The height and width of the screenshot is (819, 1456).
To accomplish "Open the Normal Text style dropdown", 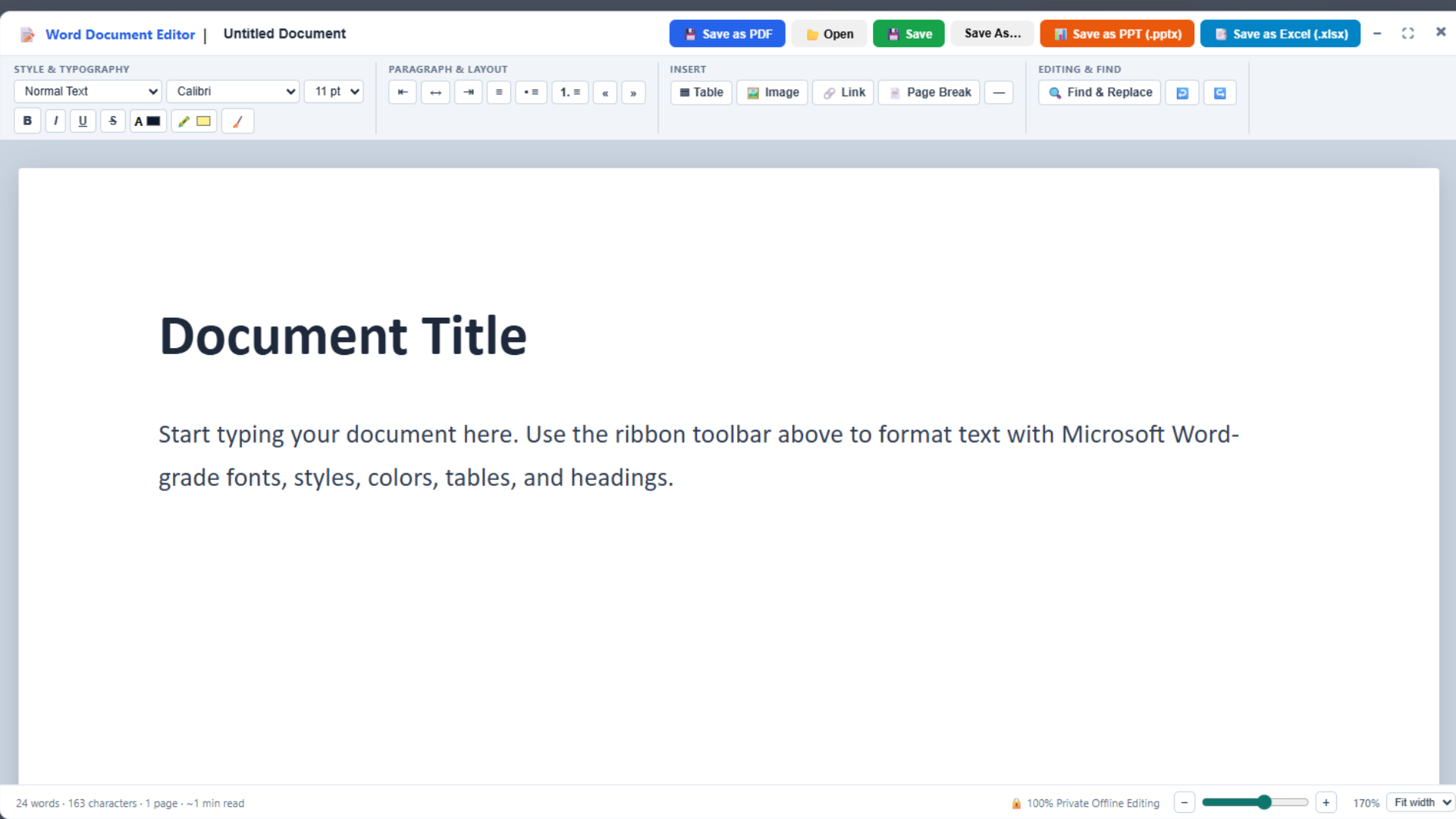I will click(x=88, y=91).
